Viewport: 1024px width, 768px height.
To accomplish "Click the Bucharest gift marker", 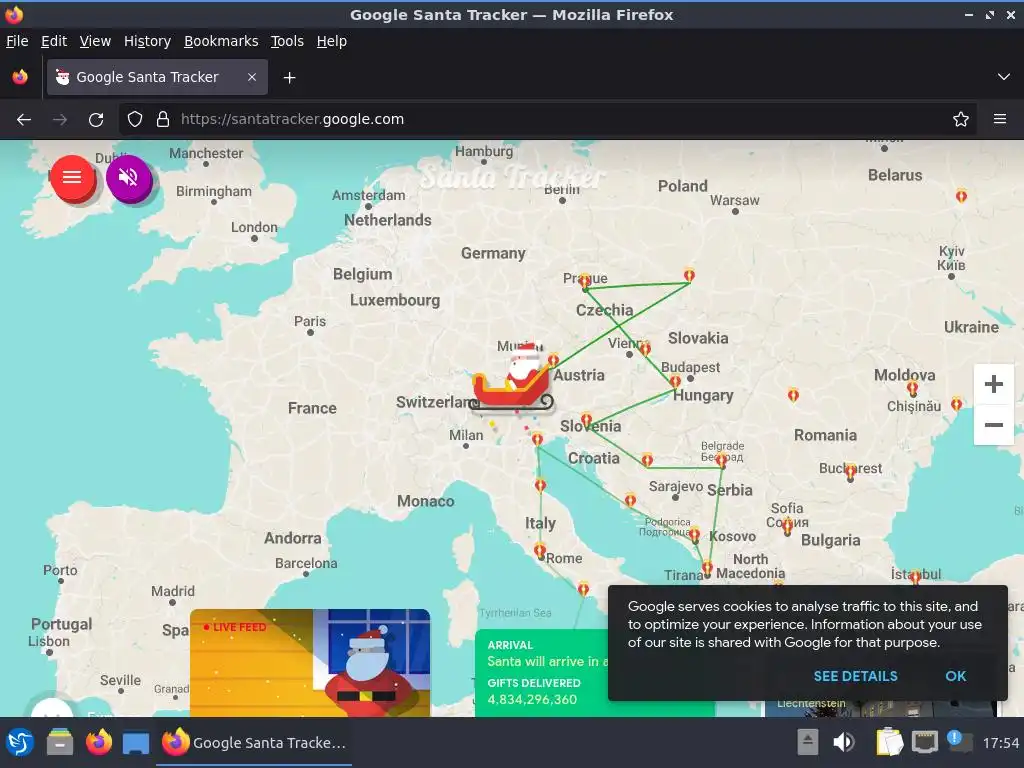I will (850, 472).
